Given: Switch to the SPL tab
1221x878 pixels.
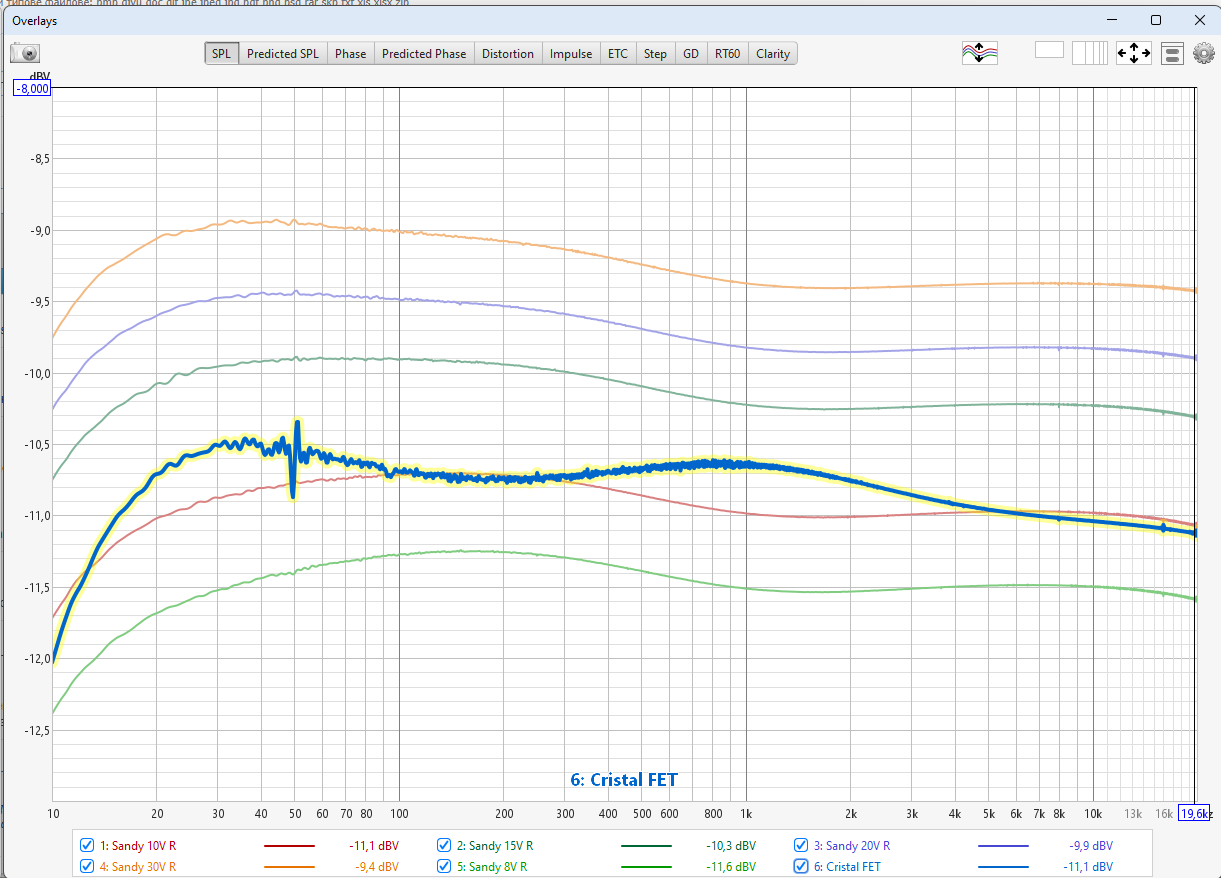Looking at the screenshot, I should pos(222,54).
